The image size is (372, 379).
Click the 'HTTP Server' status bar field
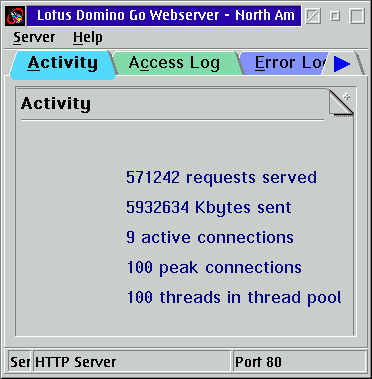[132, 361]
